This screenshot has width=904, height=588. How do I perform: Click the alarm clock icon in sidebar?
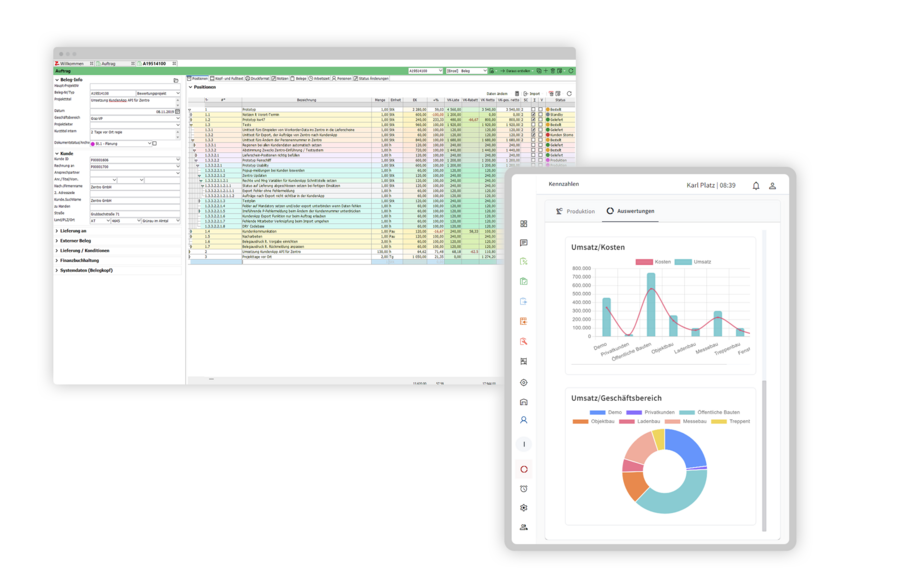(x=523, y=488)
